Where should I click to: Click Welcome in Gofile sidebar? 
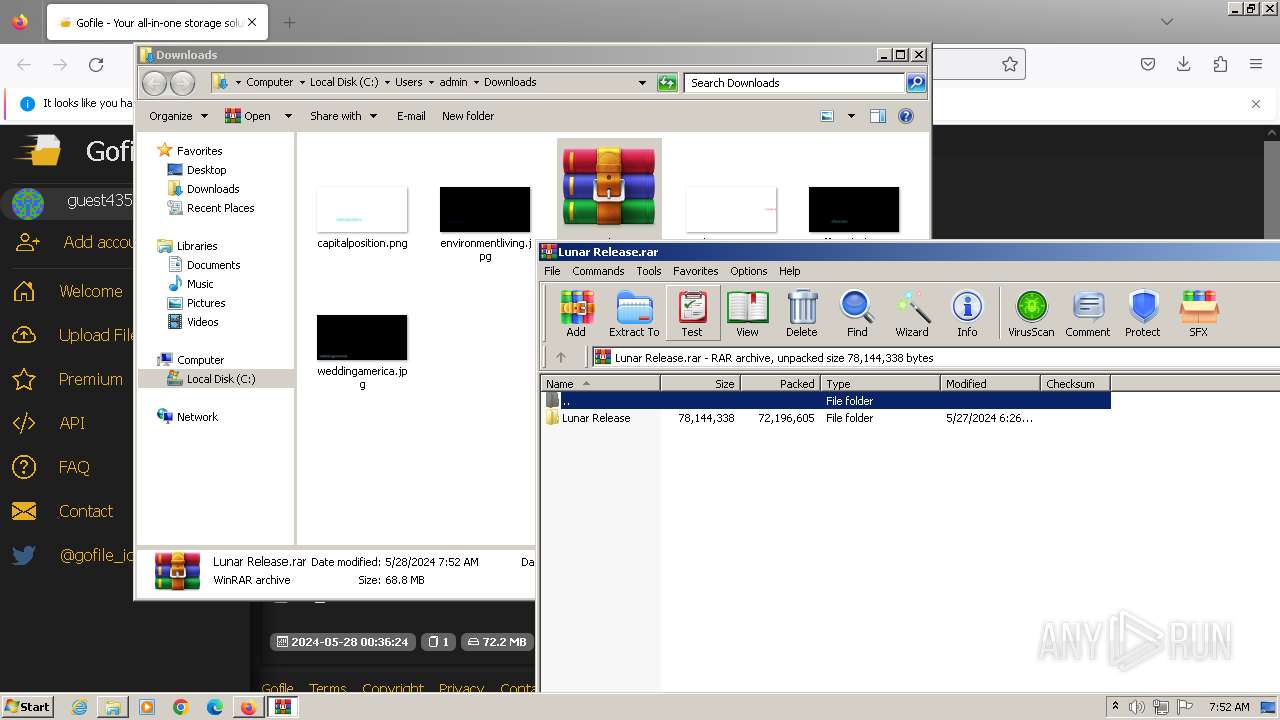click(90, 291)
